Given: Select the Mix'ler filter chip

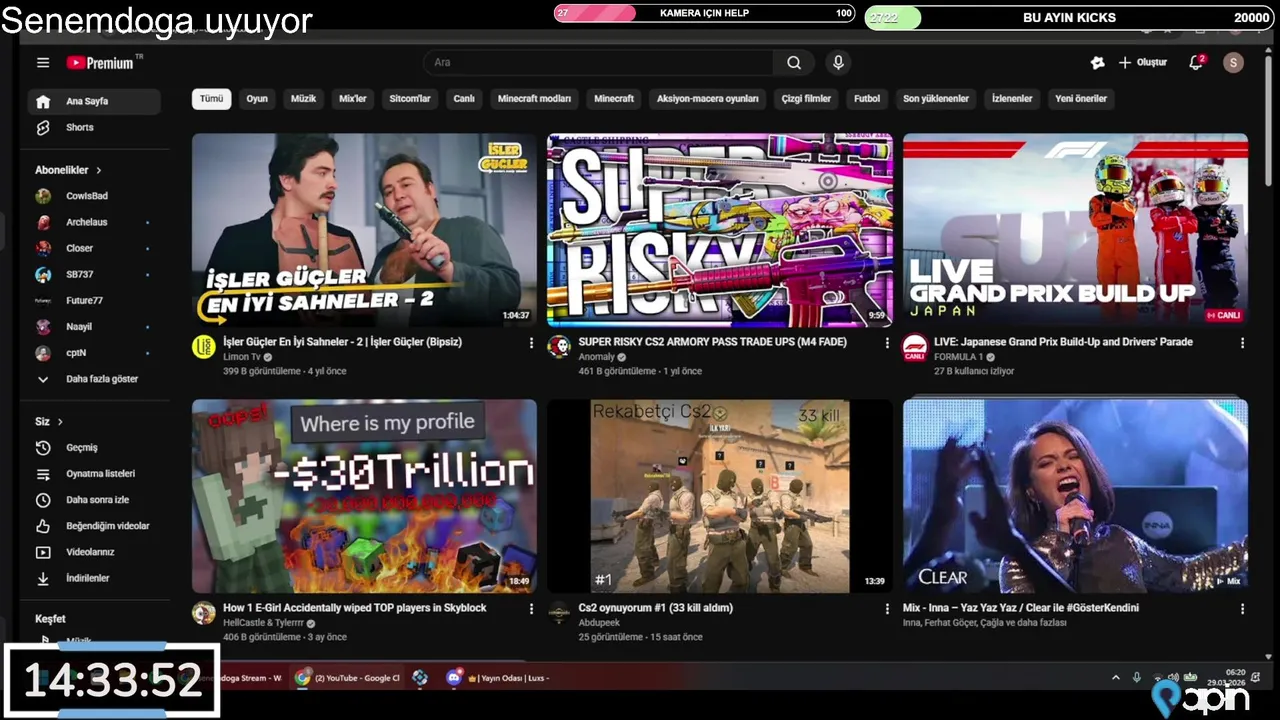Looking at the screenshot, I should tap(353, 99).
